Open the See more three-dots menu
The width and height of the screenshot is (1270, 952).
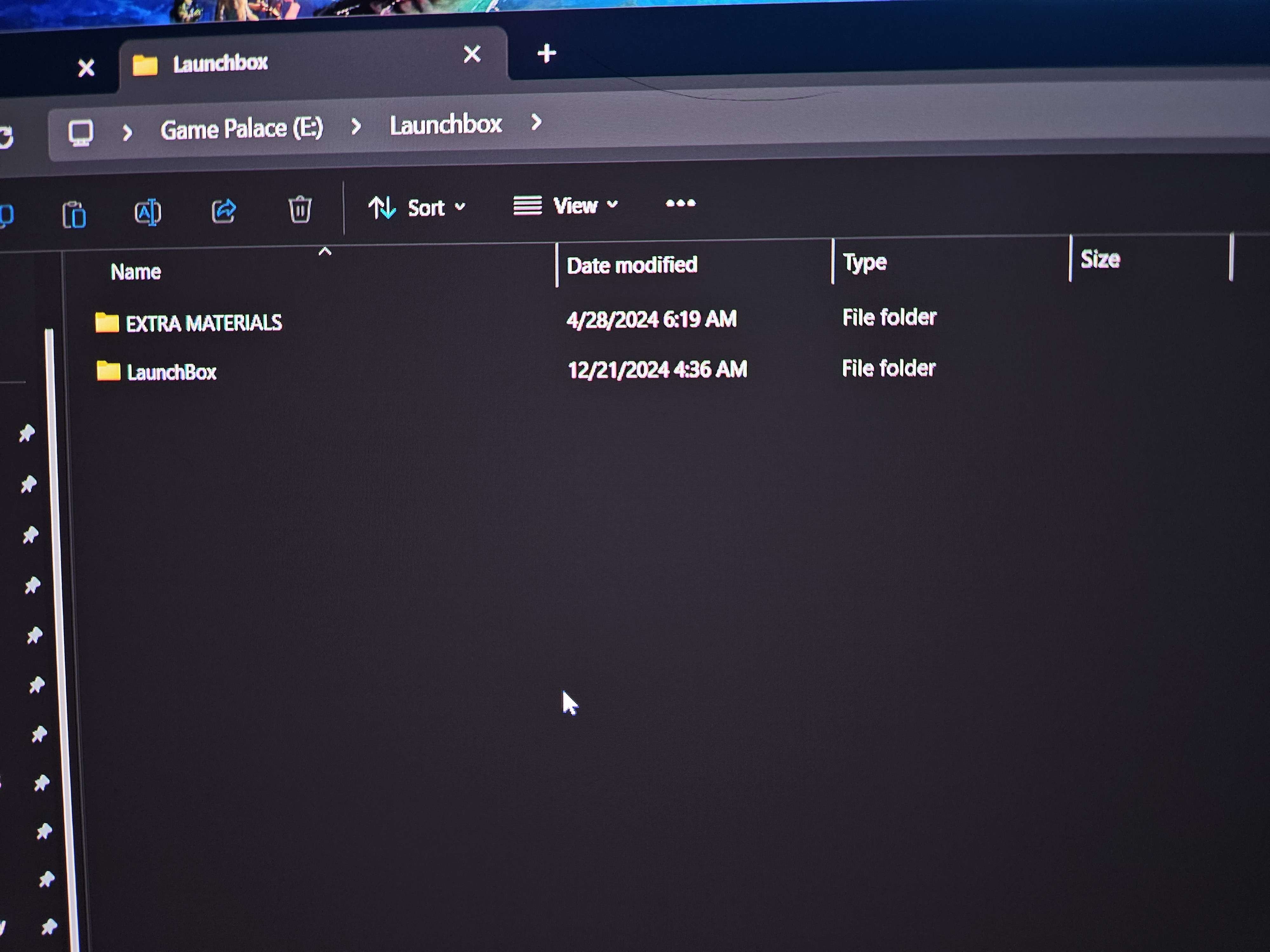680,203
